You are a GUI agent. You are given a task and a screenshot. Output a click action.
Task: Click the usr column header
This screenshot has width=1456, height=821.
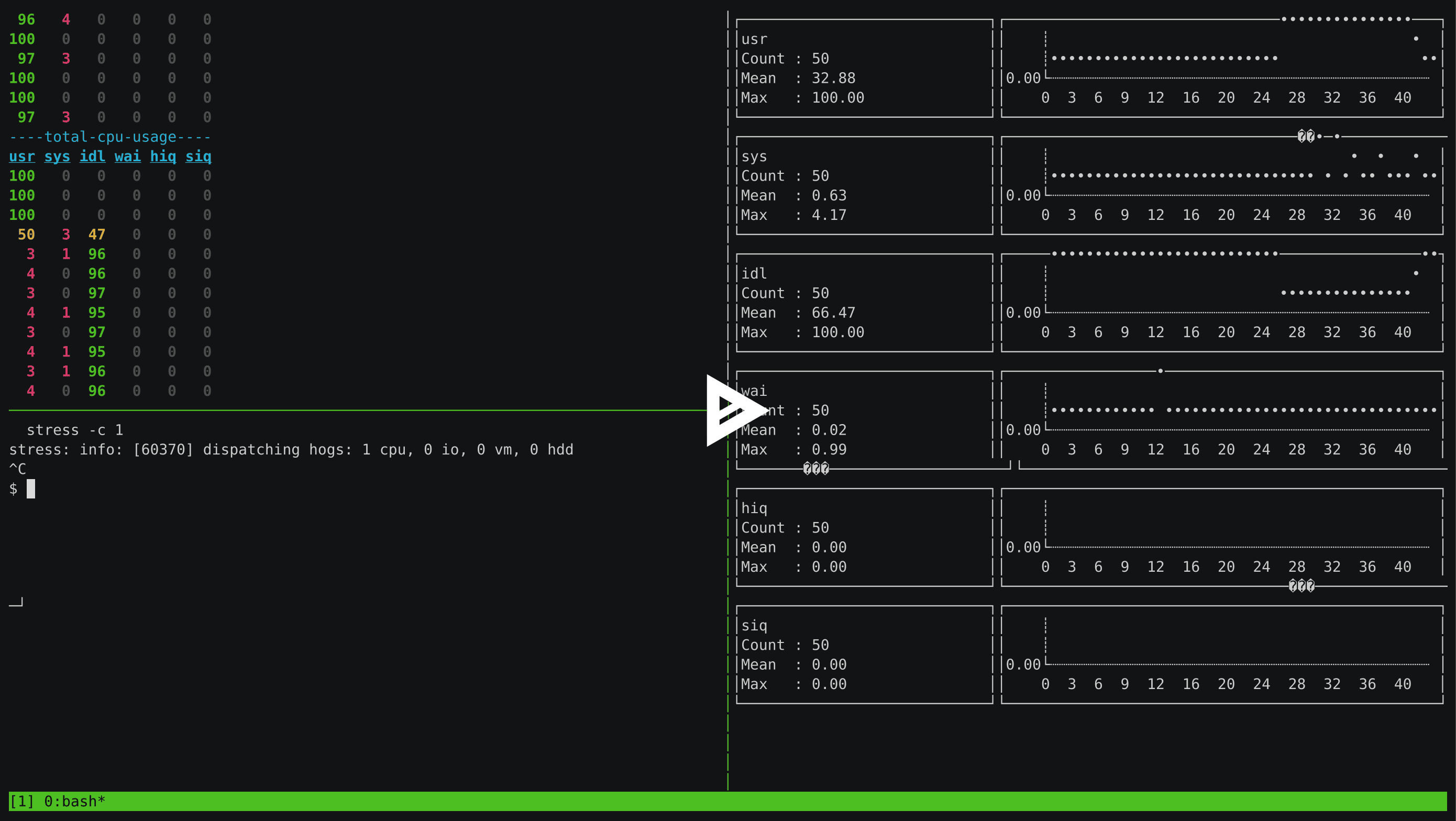(22, 157)
